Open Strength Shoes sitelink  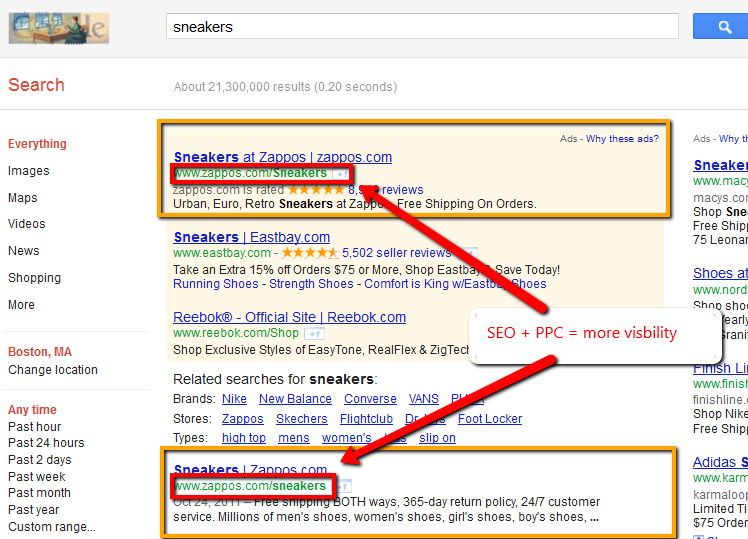311,284
